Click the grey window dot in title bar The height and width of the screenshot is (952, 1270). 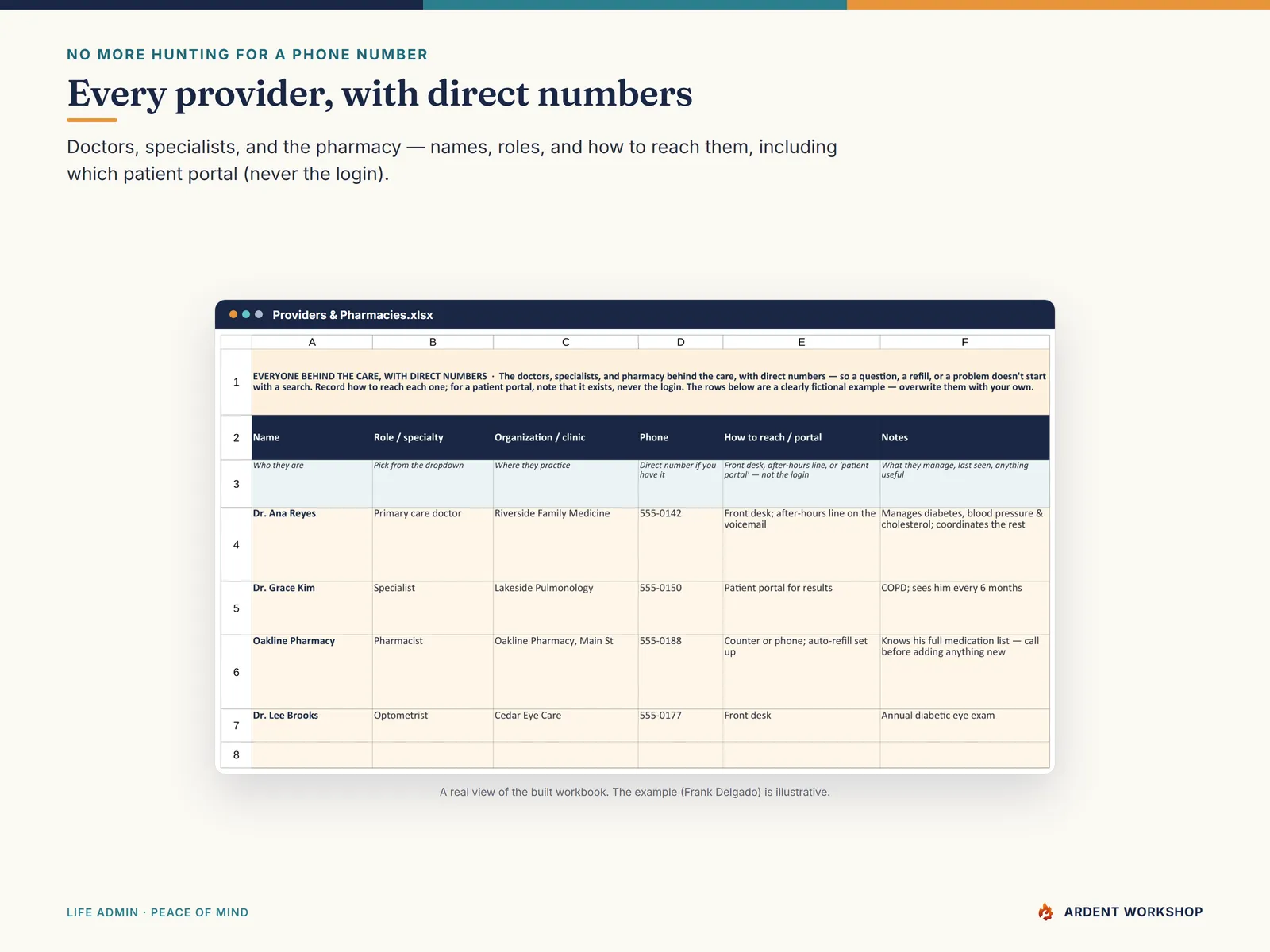pyautogui.click(x=259, y=314)
